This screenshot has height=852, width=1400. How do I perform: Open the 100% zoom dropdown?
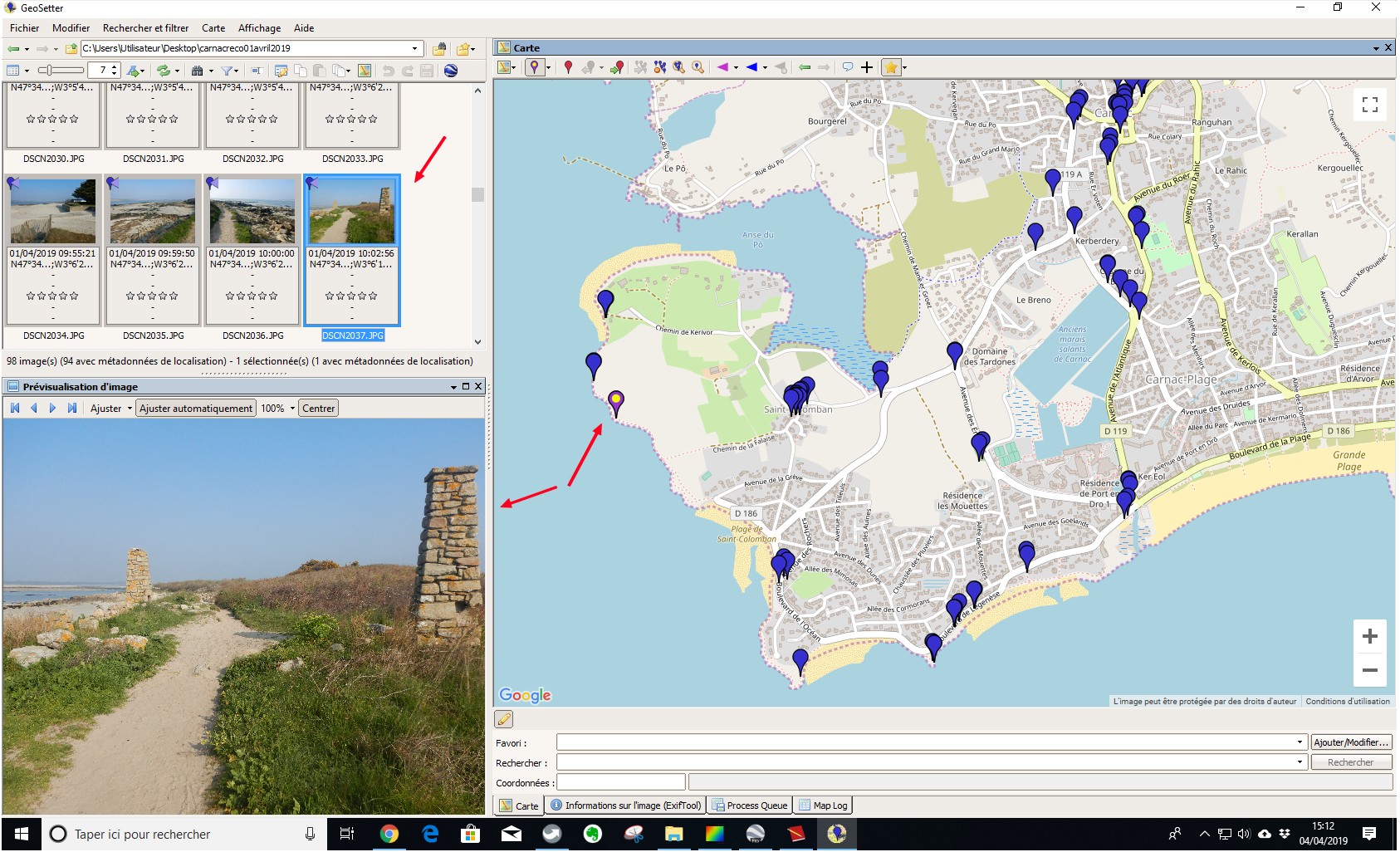coord(292,409)
